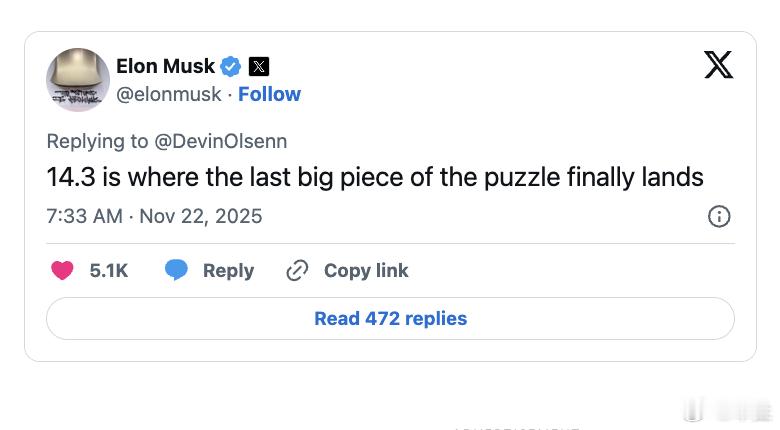
Task: Open the Read 472 replies button
Action: pos(390,318)
